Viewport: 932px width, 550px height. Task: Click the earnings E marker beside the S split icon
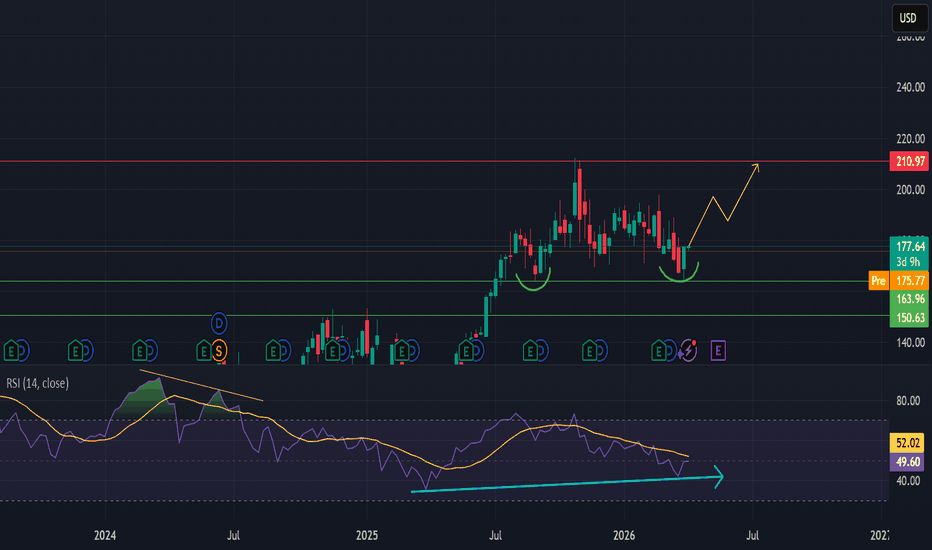pos(203,351)
